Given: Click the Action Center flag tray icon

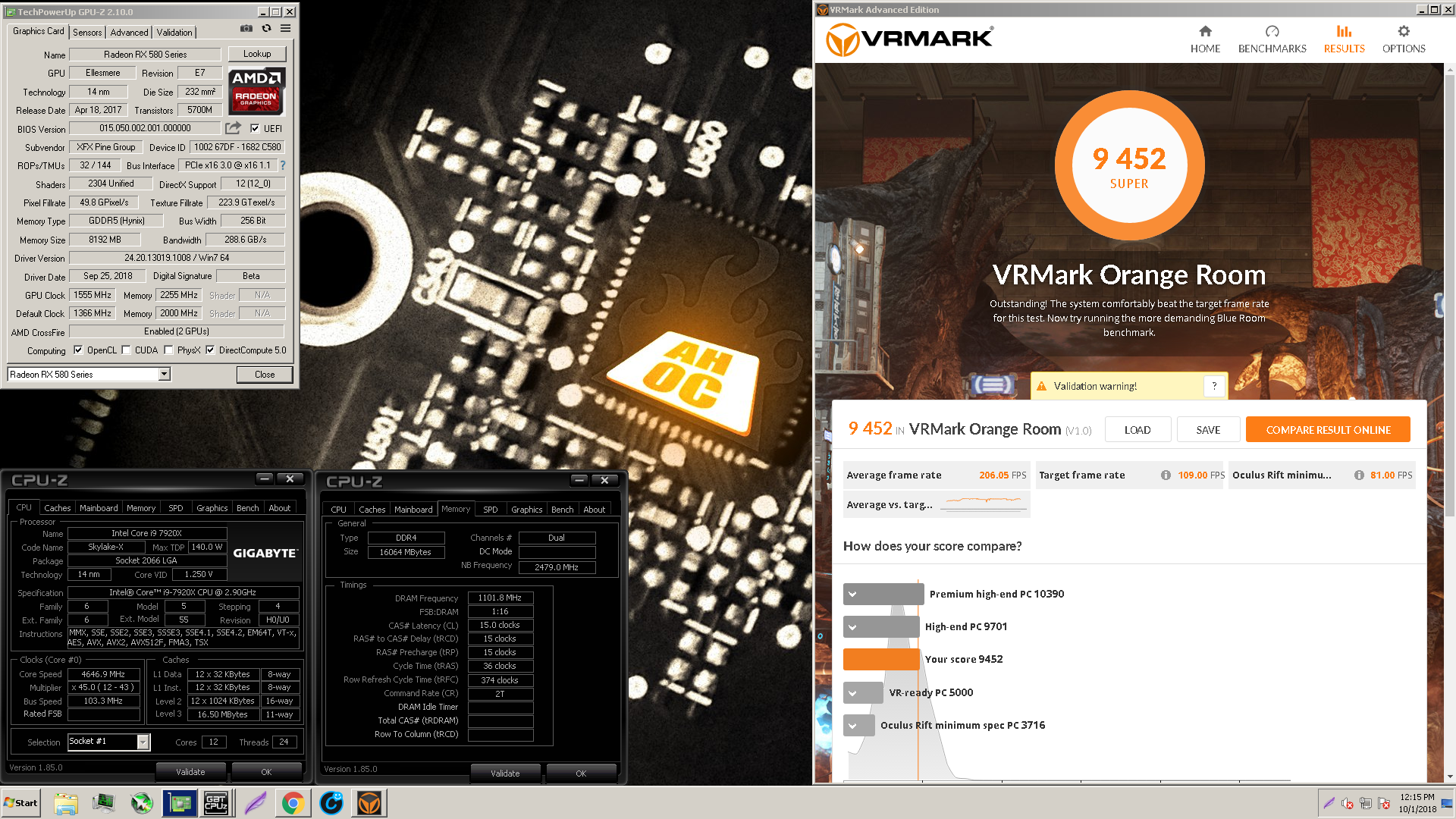Looking at the screenshot, I should [x=1384, y=804].
